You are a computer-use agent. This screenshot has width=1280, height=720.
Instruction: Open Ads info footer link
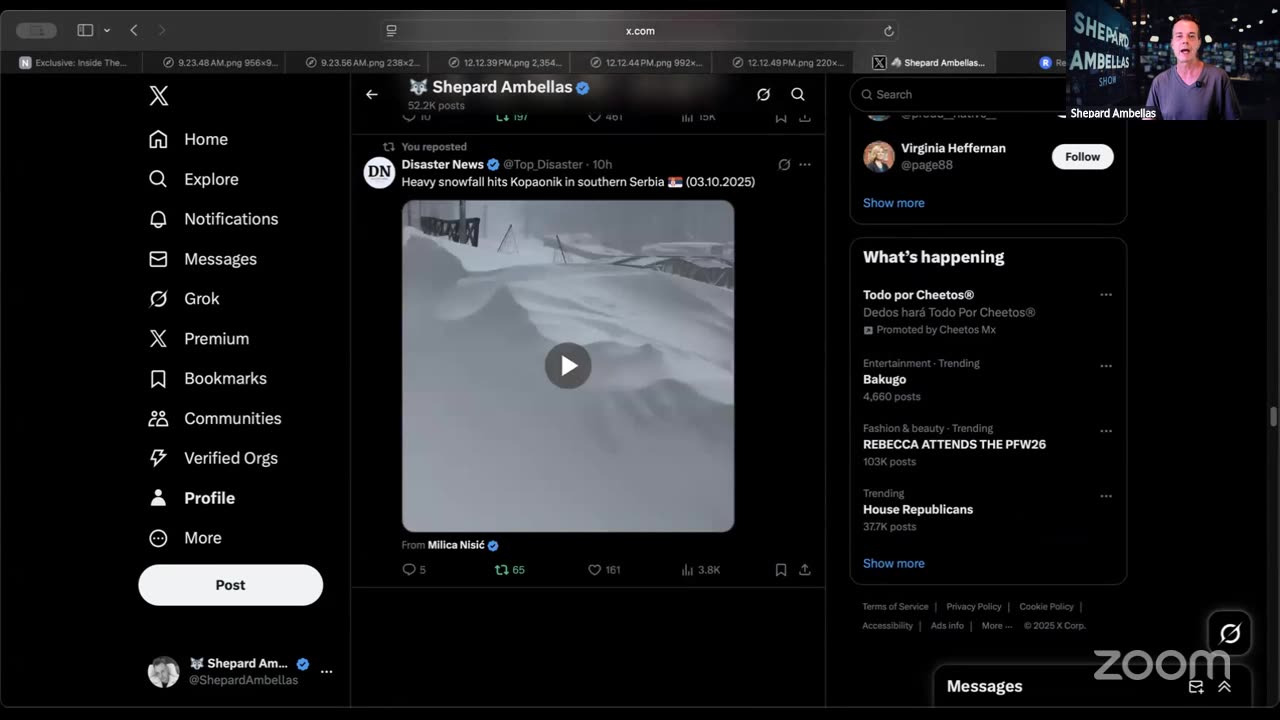(947, 626)
